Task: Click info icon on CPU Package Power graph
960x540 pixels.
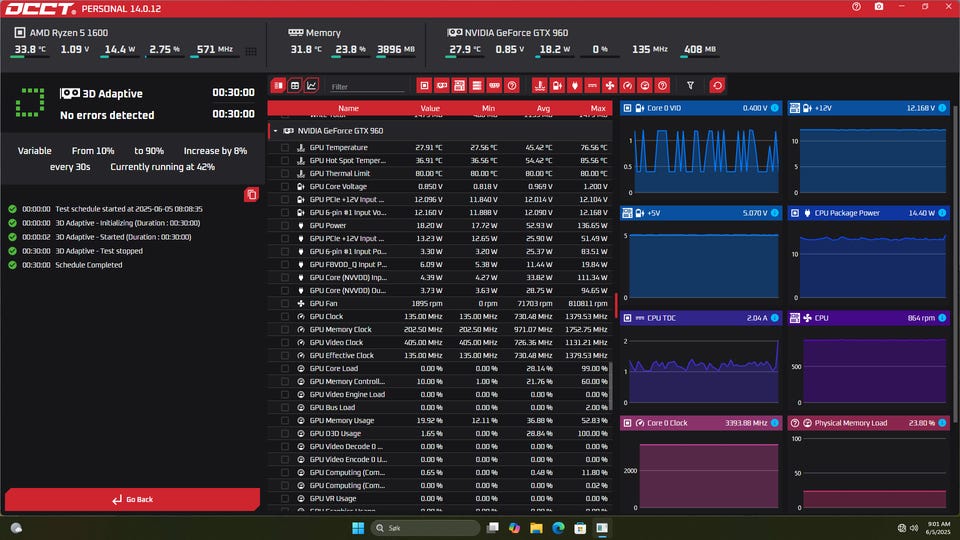Action: [942, 213]
